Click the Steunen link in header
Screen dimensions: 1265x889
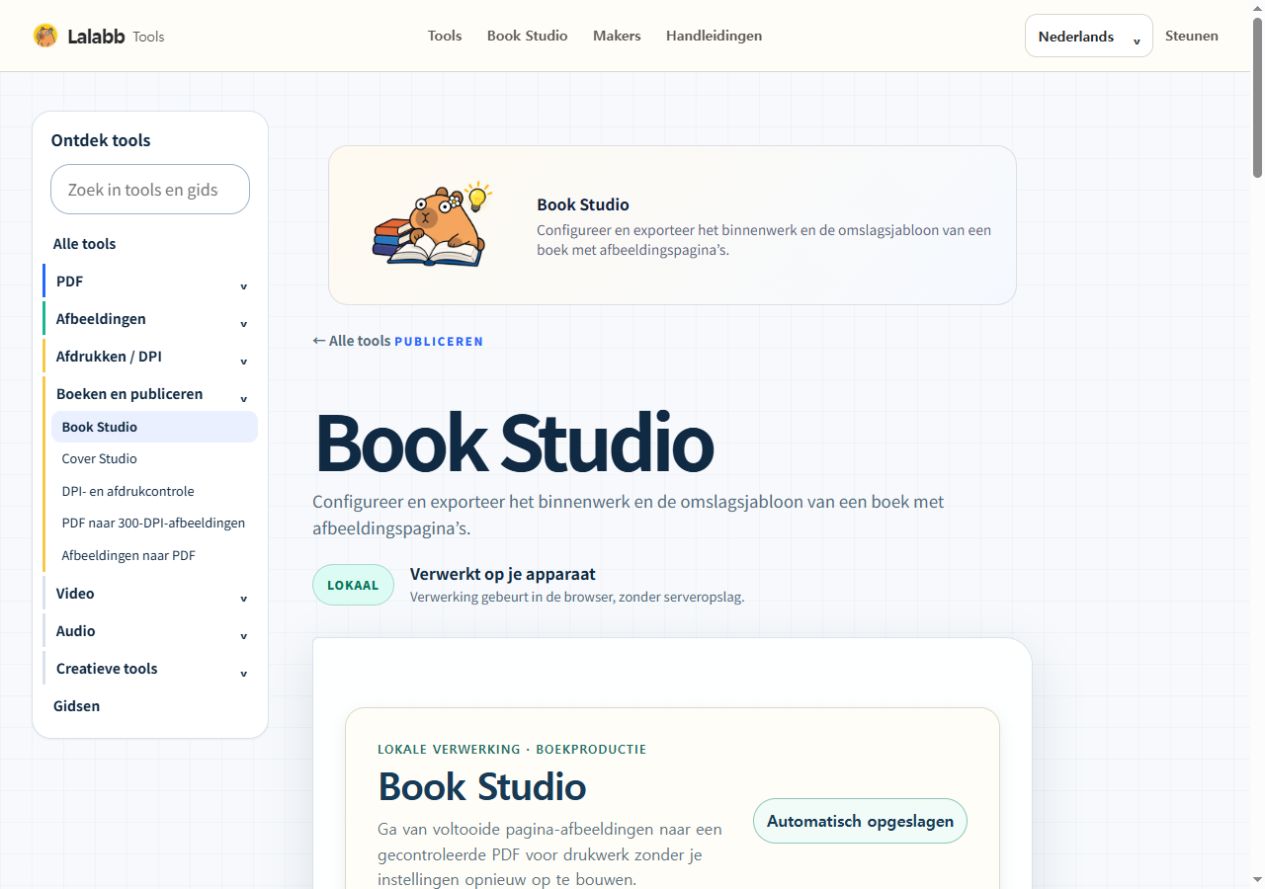pos(1192,36)
